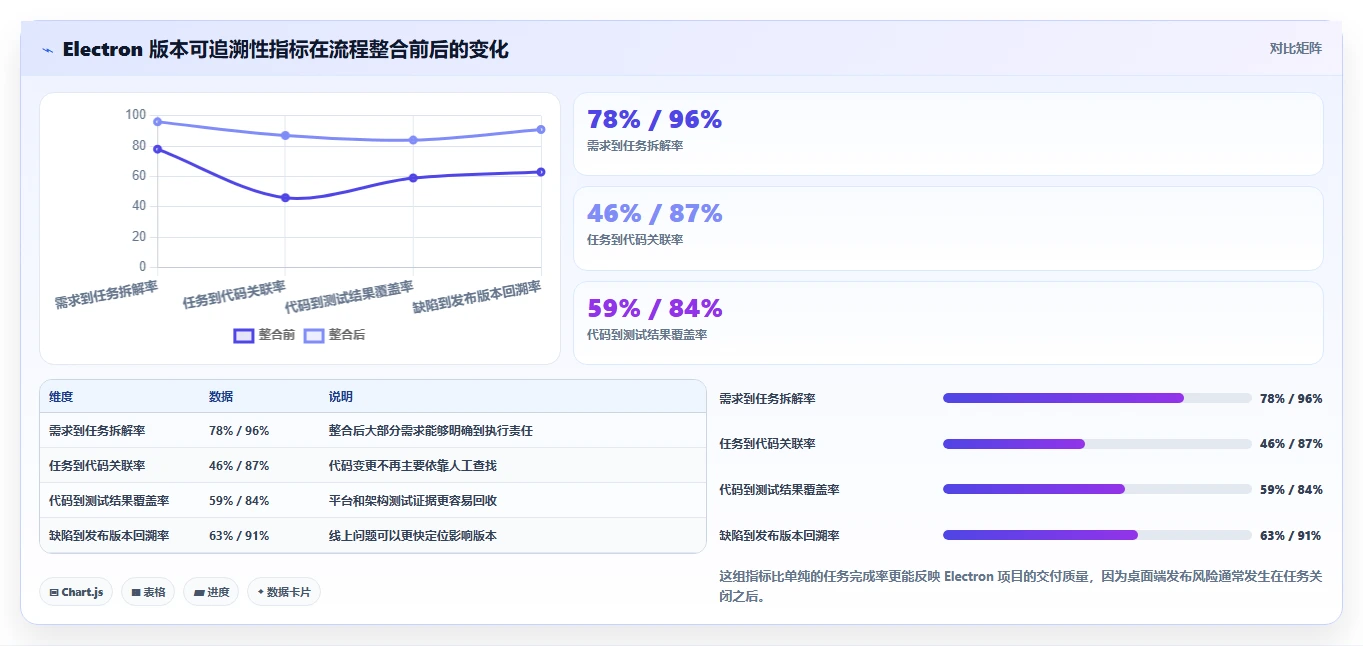1363x646 pixels.
Task: Click the 任务到代码关联率 progress bar
Action: (x=1097, y=444)
